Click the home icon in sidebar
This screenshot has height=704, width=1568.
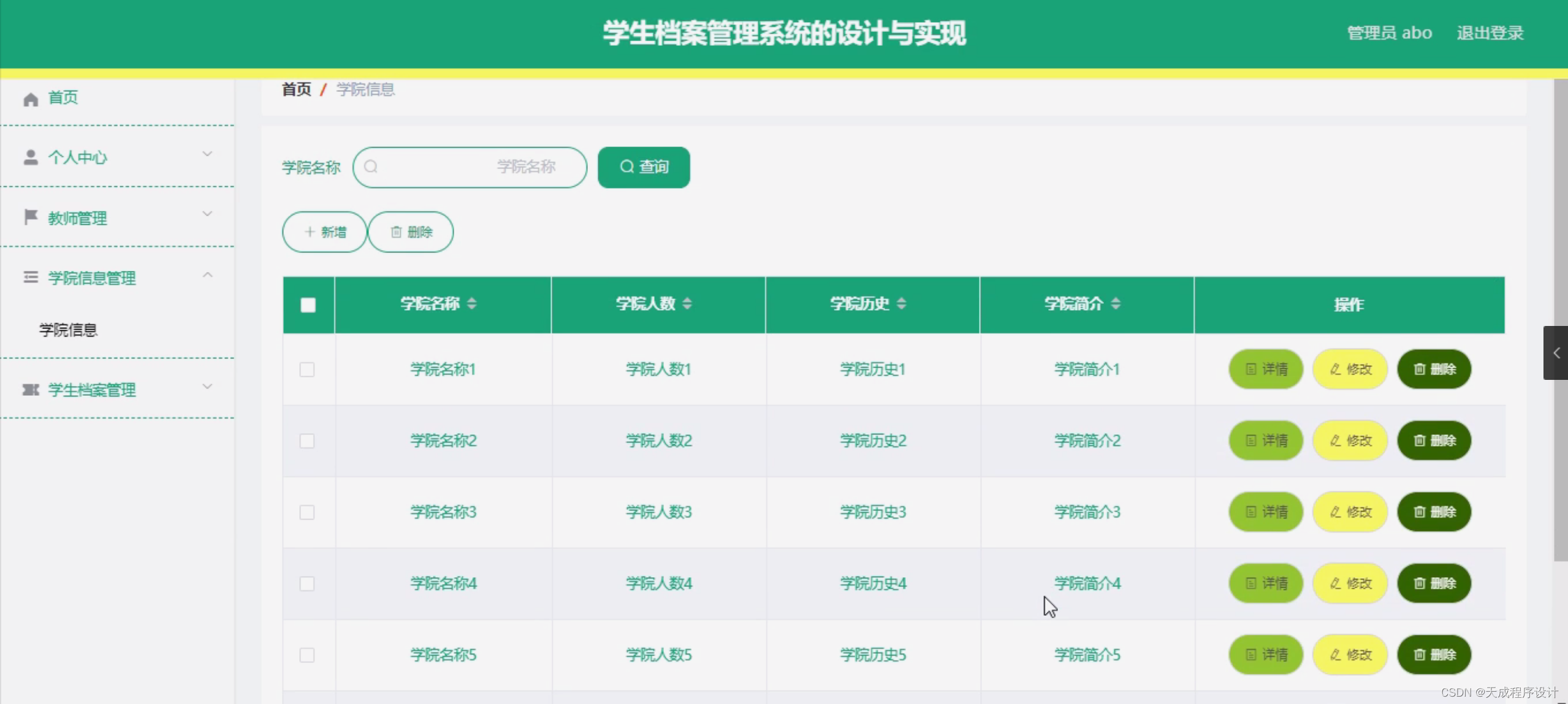pos(31,99)
